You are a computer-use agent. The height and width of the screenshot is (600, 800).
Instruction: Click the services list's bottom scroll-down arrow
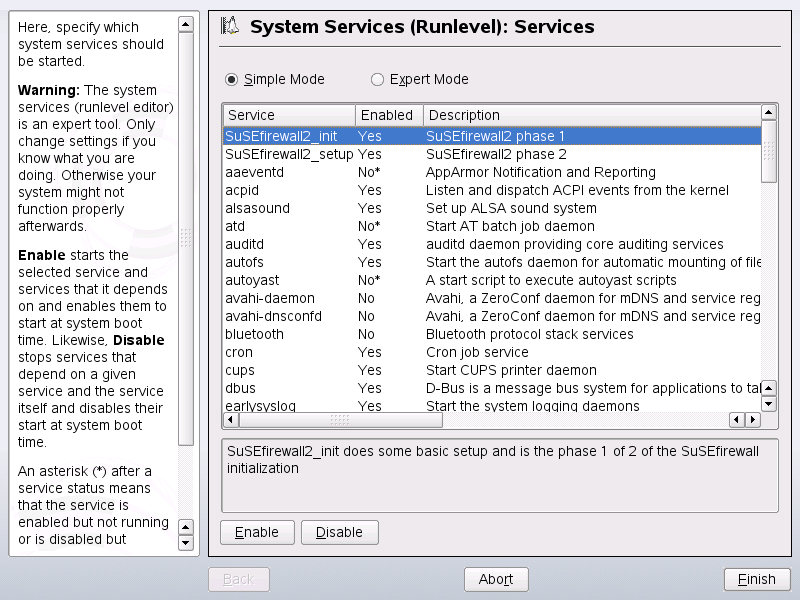(x=769, y=404)
